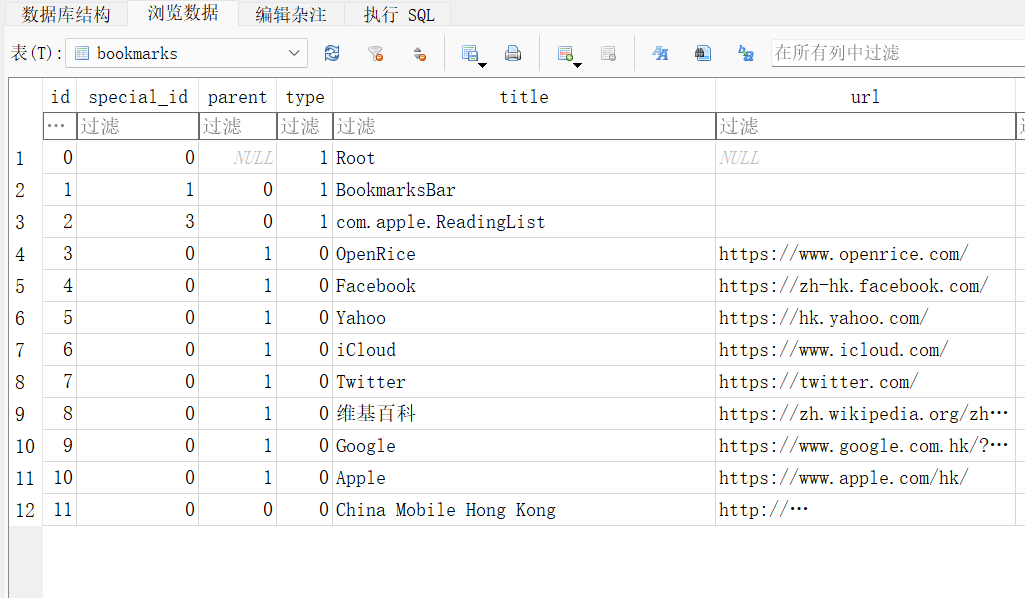The image size is (1025, 598).
Task: Open the bookmarks table selector
Action: click(x=188, y=53)
